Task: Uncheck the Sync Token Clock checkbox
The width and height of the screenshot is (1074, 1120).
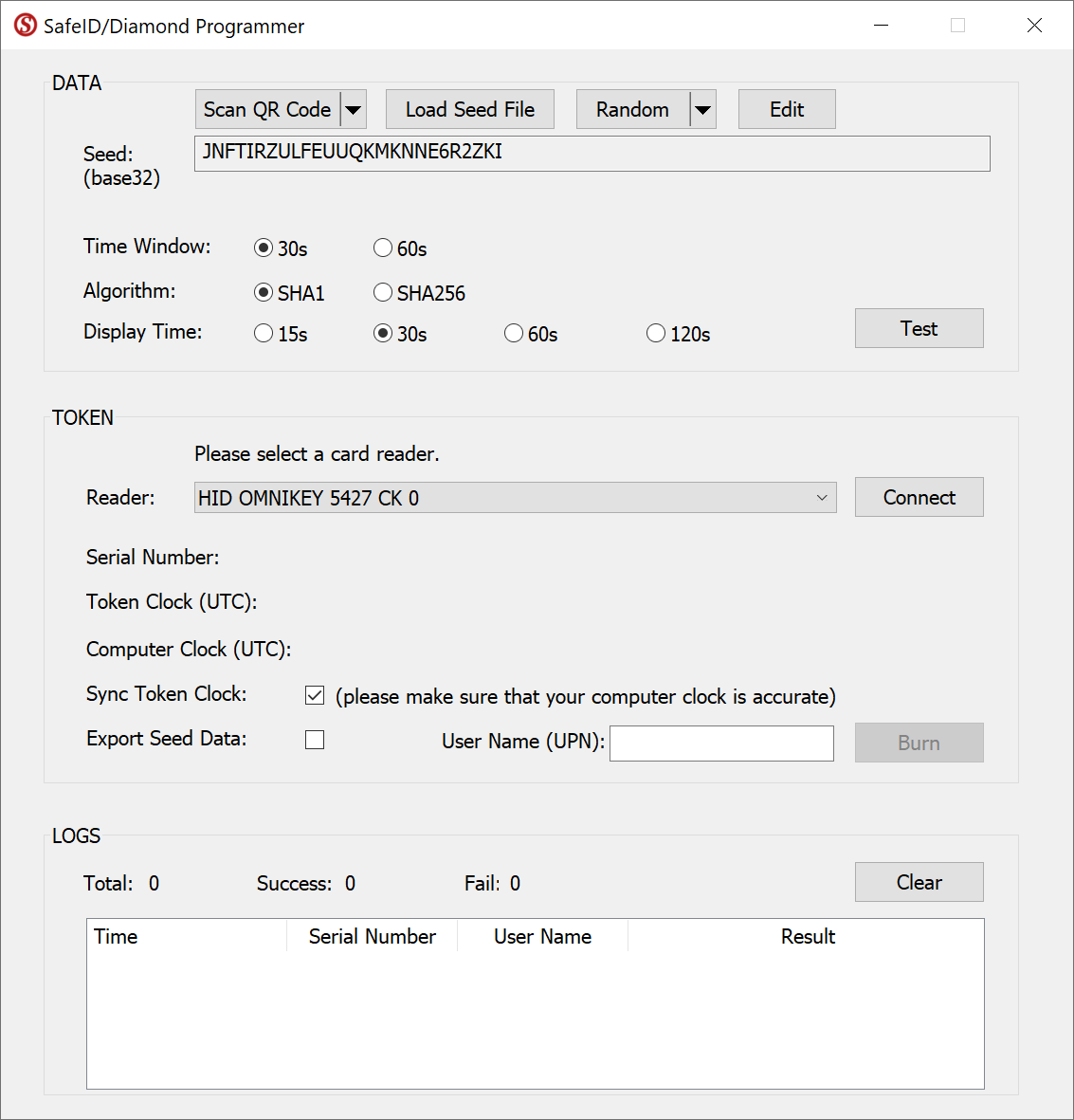Action: tap(315, 696)
